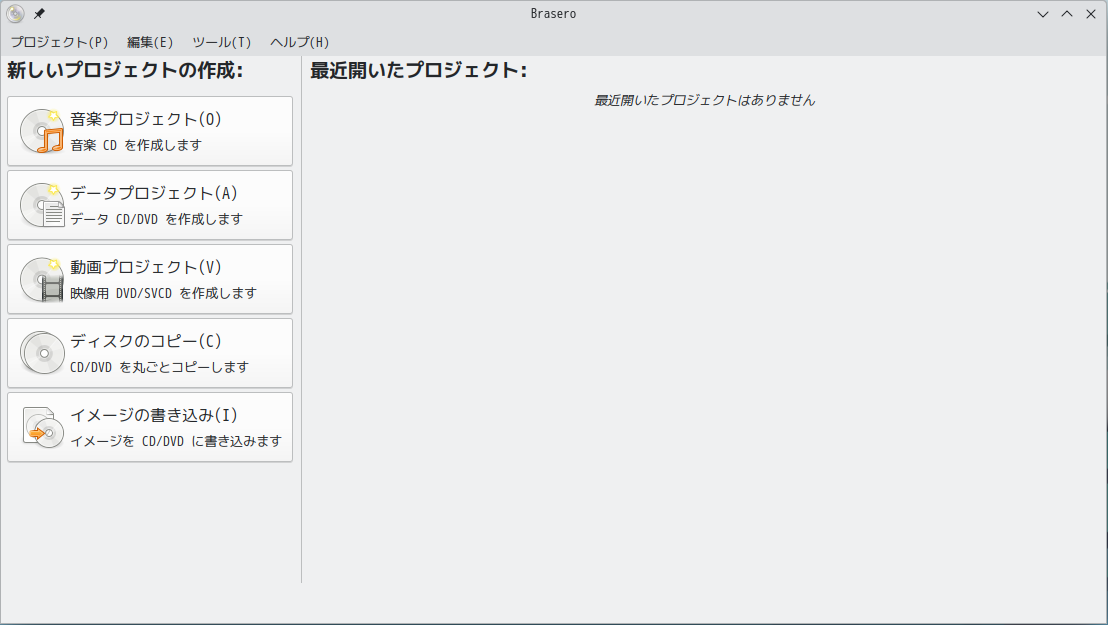Open the ヘルプ(H) menu
1108x625 pixels.
(x=300, y=42)
